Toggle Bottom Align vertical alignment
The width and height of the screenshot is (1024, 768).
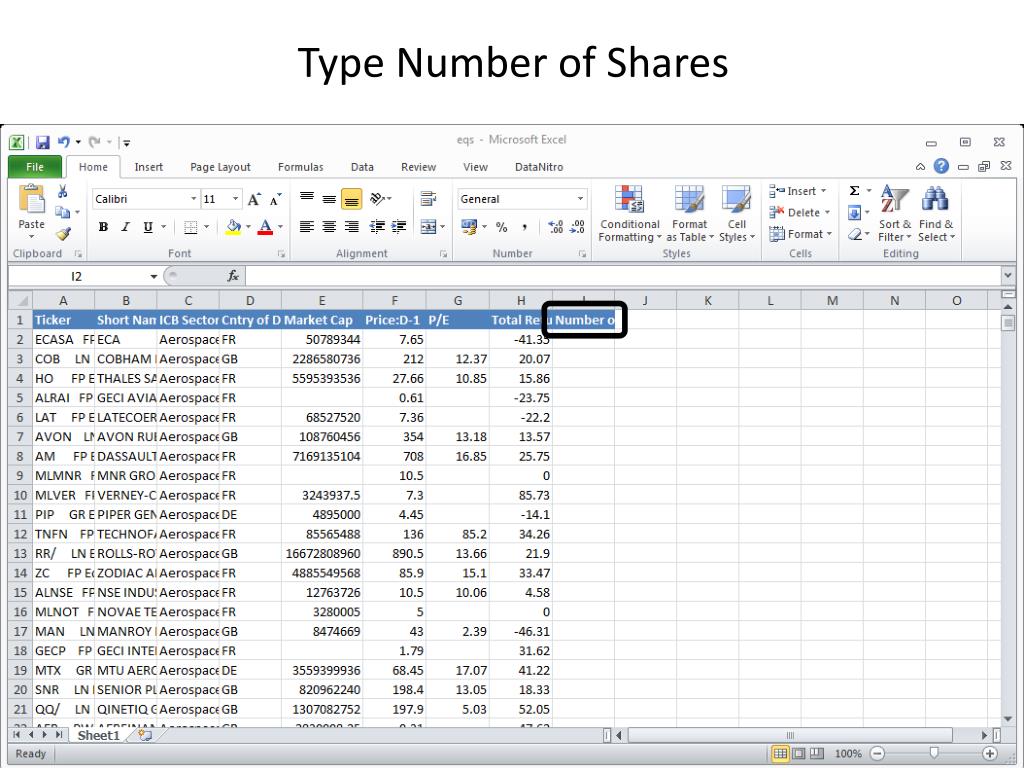point(351,199)
